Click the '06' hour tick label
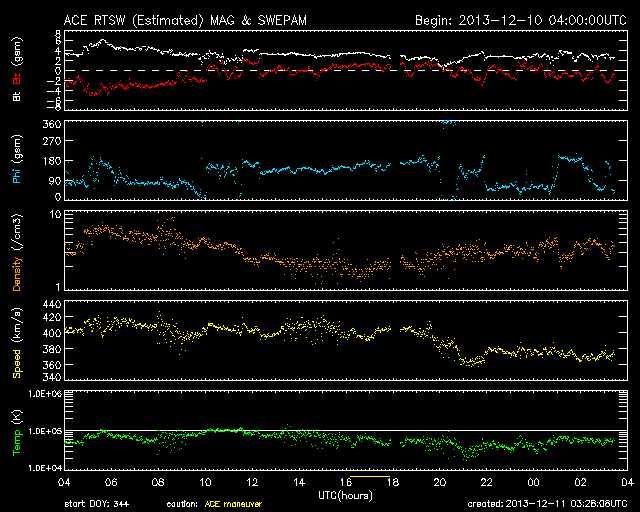Viewport: 640px width, 512px height. (x=111, y=483)
